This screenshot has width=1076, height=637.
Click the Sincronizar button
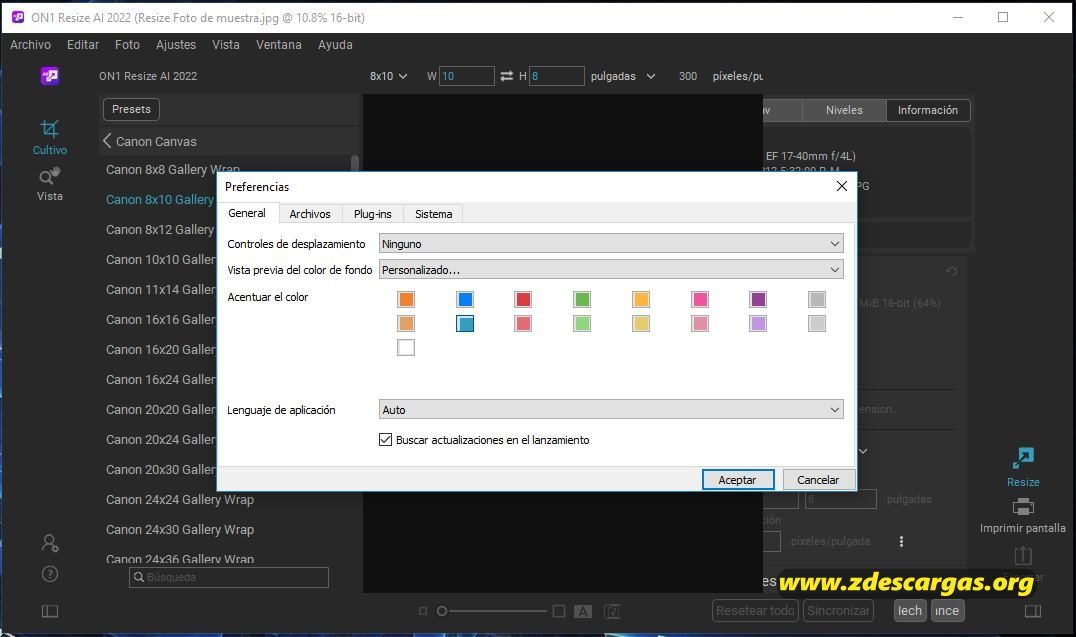coord(839,611)
